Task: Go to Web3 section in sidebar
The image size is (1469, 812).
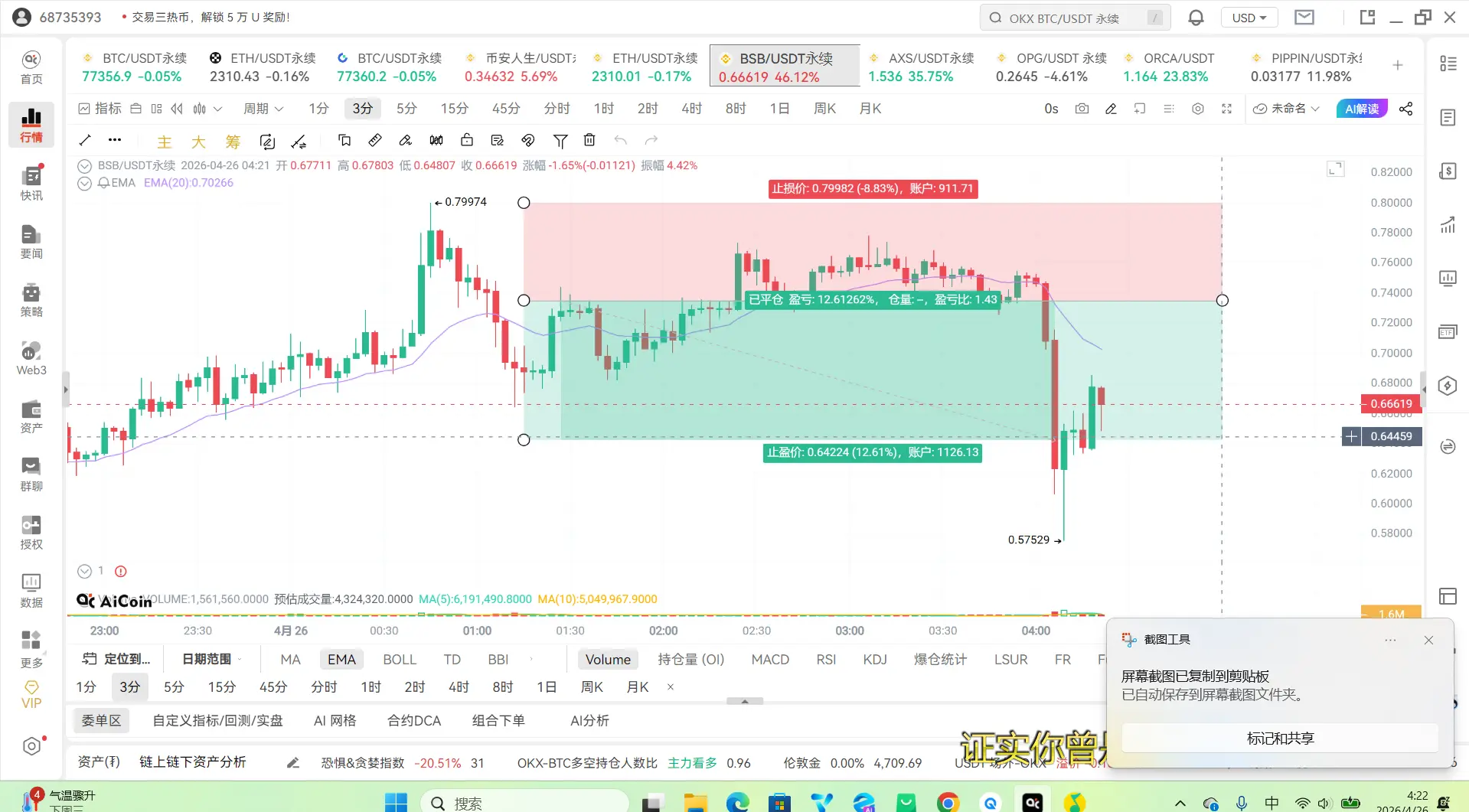Action: point(31,358)
